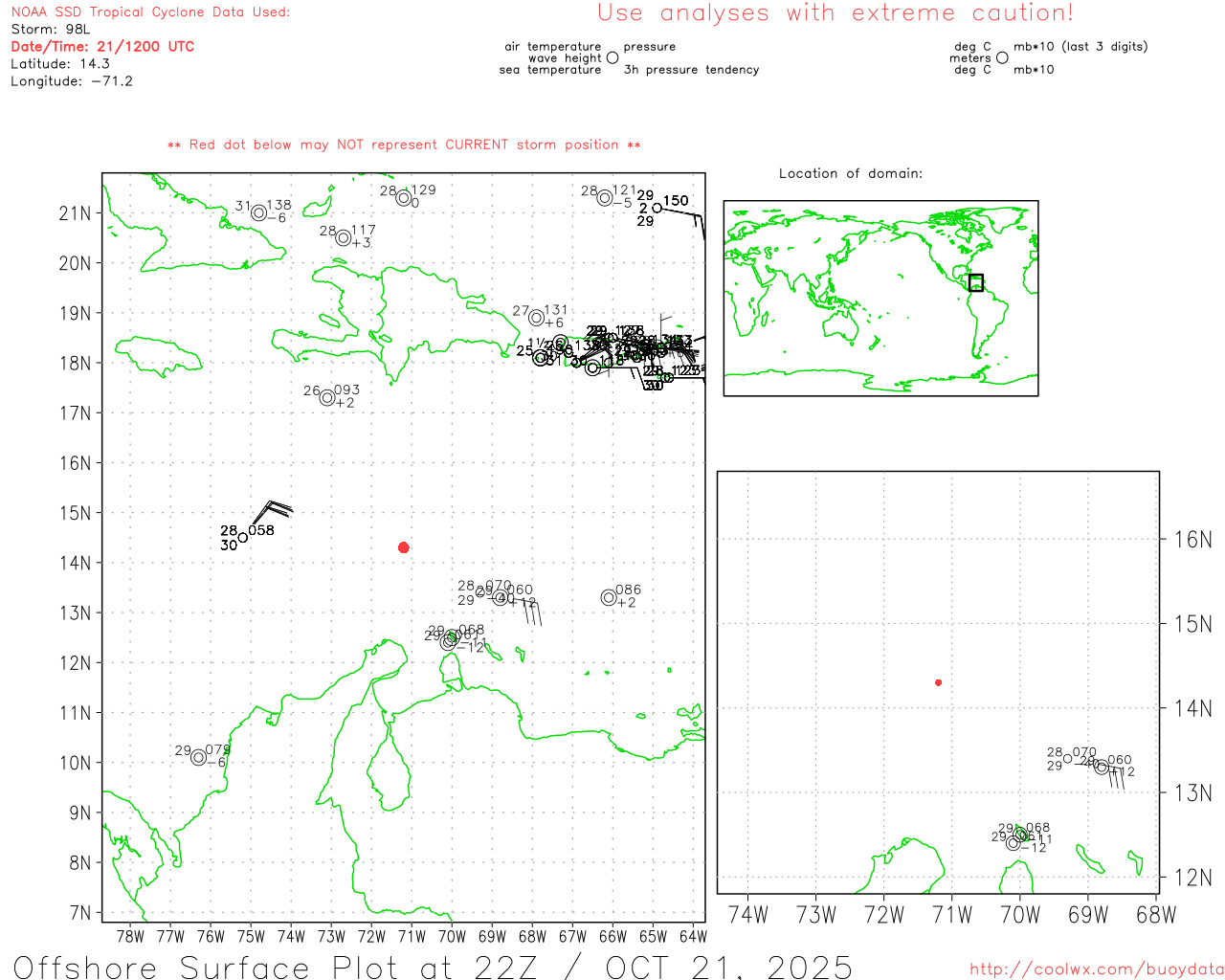Screen dimensions: 1225x980
Task: Click the 'mb*10 (last 3 digits)' legend text
Action: point(1080,47)
